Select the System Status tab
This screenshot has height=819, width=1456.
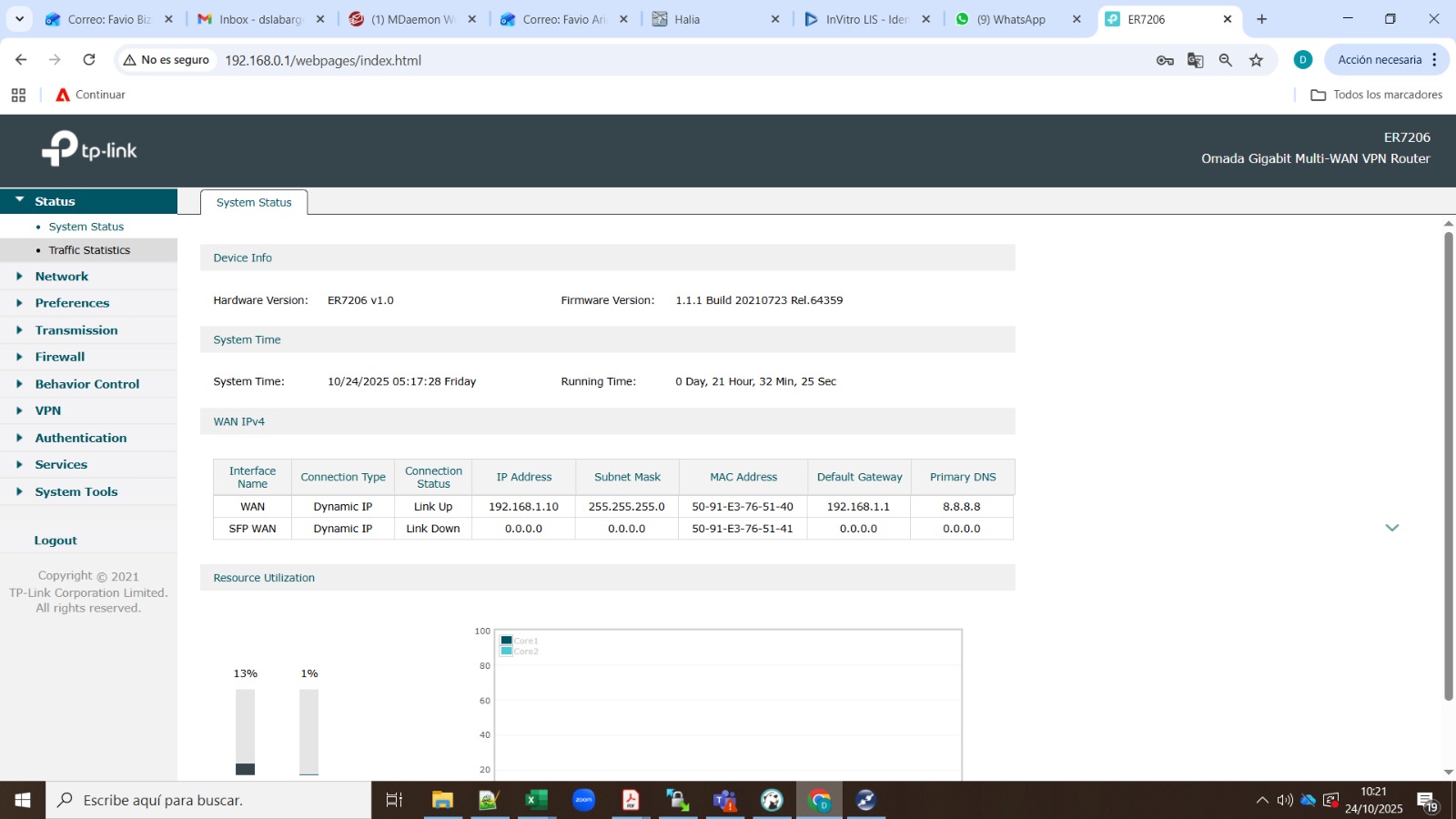254,202
